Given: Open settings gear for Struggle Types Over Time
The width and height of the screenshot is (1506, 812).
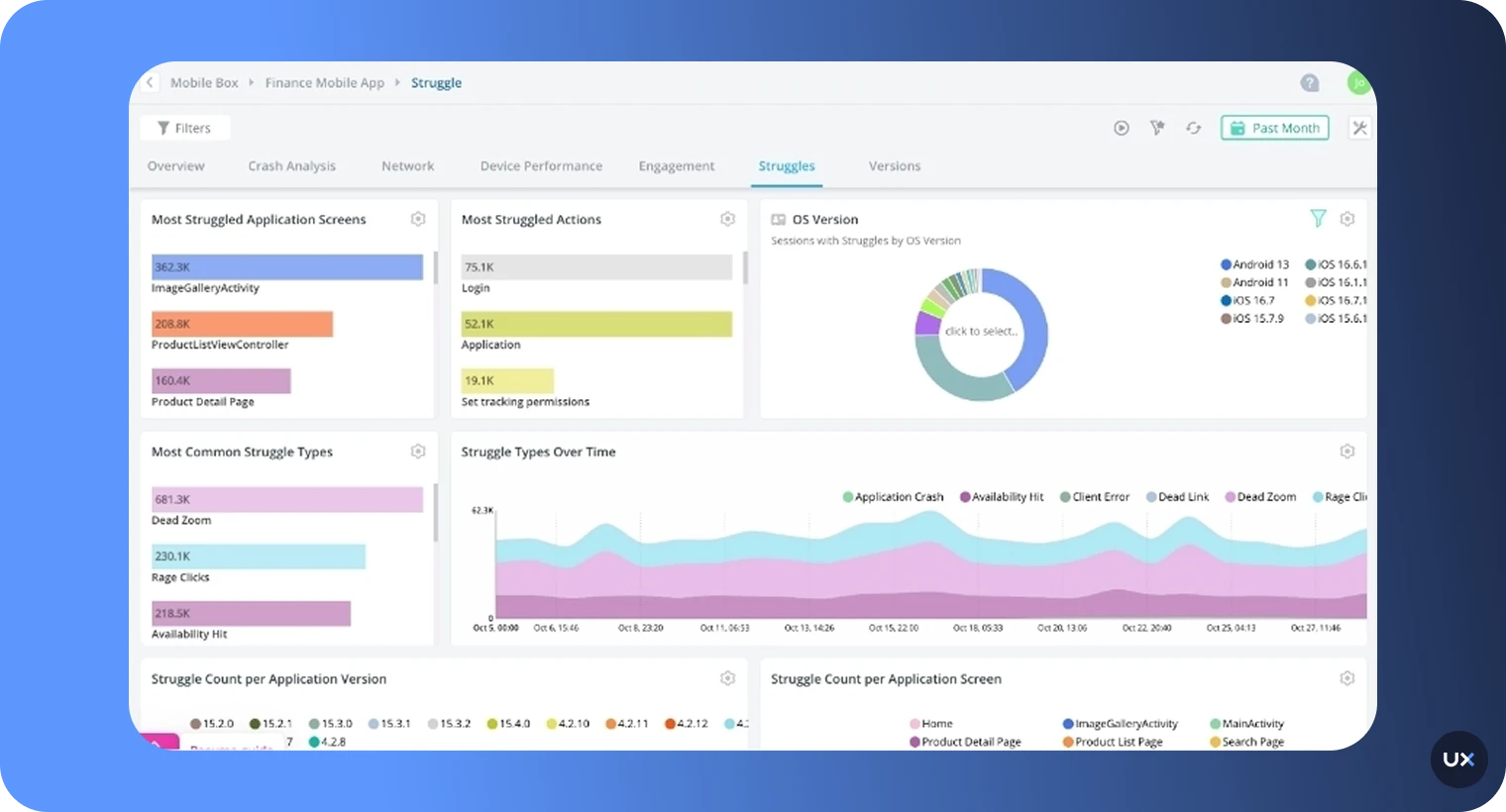Looking at the screenshot, I should (1347, 452).
